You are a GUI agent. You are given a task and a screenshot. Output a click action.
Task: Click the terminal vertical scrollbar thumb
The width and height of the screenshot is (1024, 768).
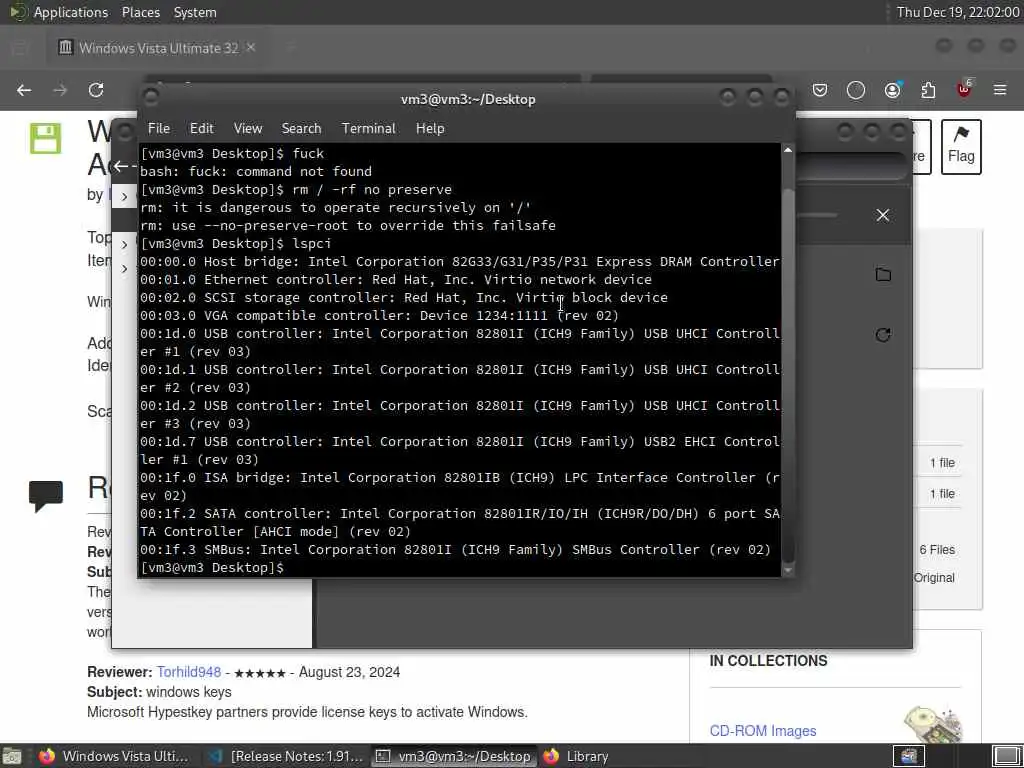[x=788, y=376]
